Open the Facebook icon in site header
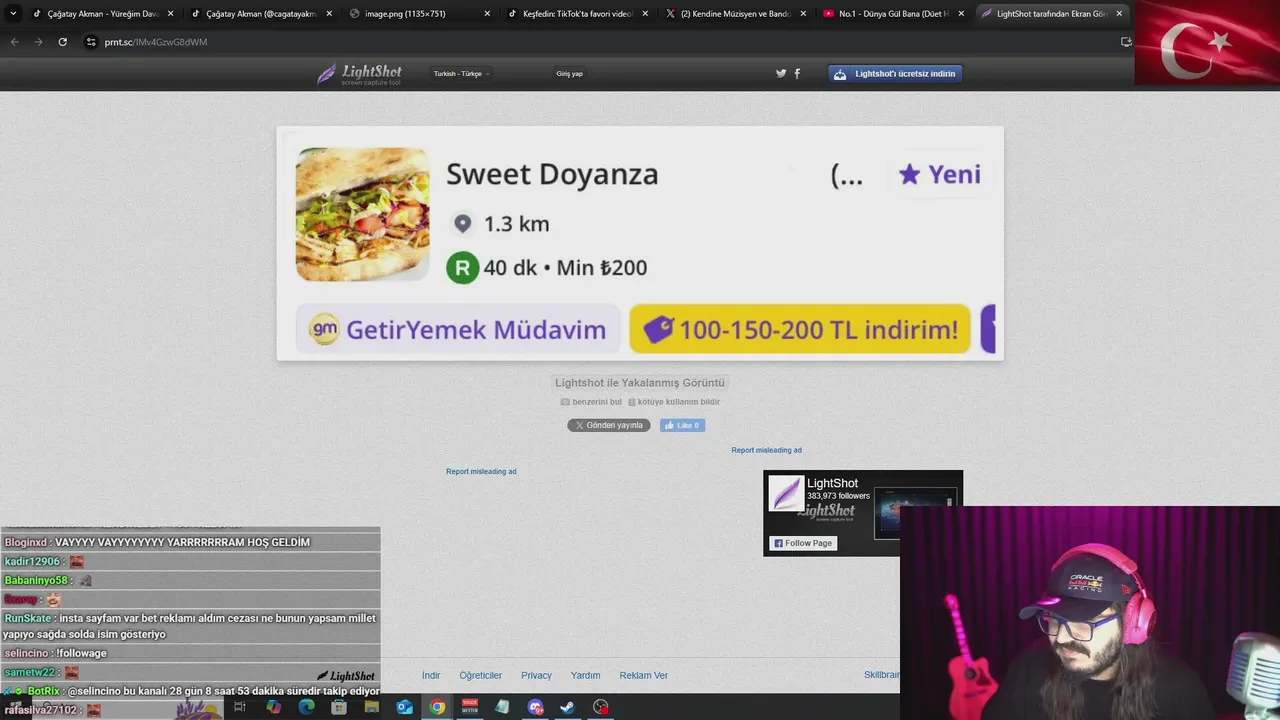The height and width of the screenshot is (720, 1280). coord(797,73)
